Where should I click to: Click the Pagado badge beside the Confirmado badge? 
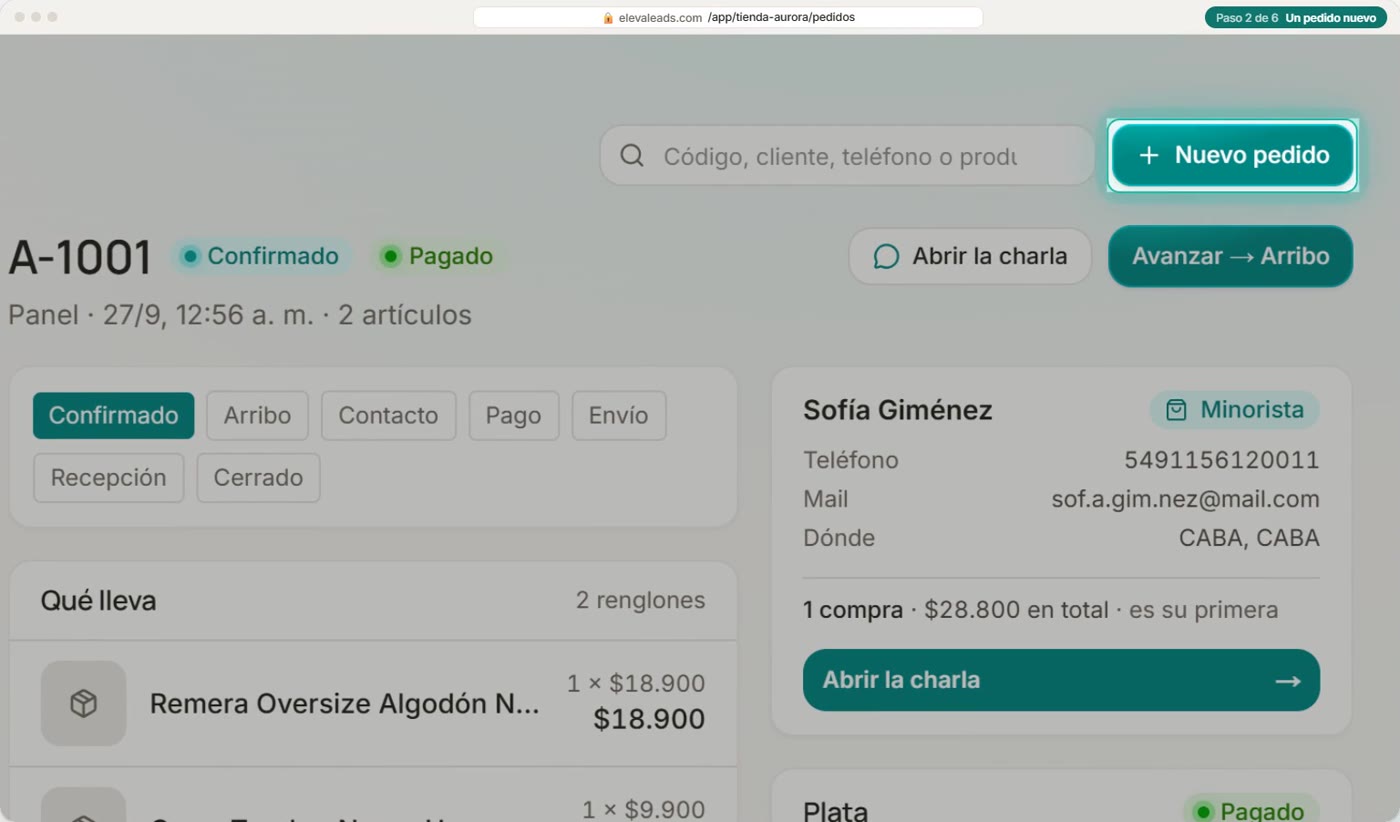[438, 256]
